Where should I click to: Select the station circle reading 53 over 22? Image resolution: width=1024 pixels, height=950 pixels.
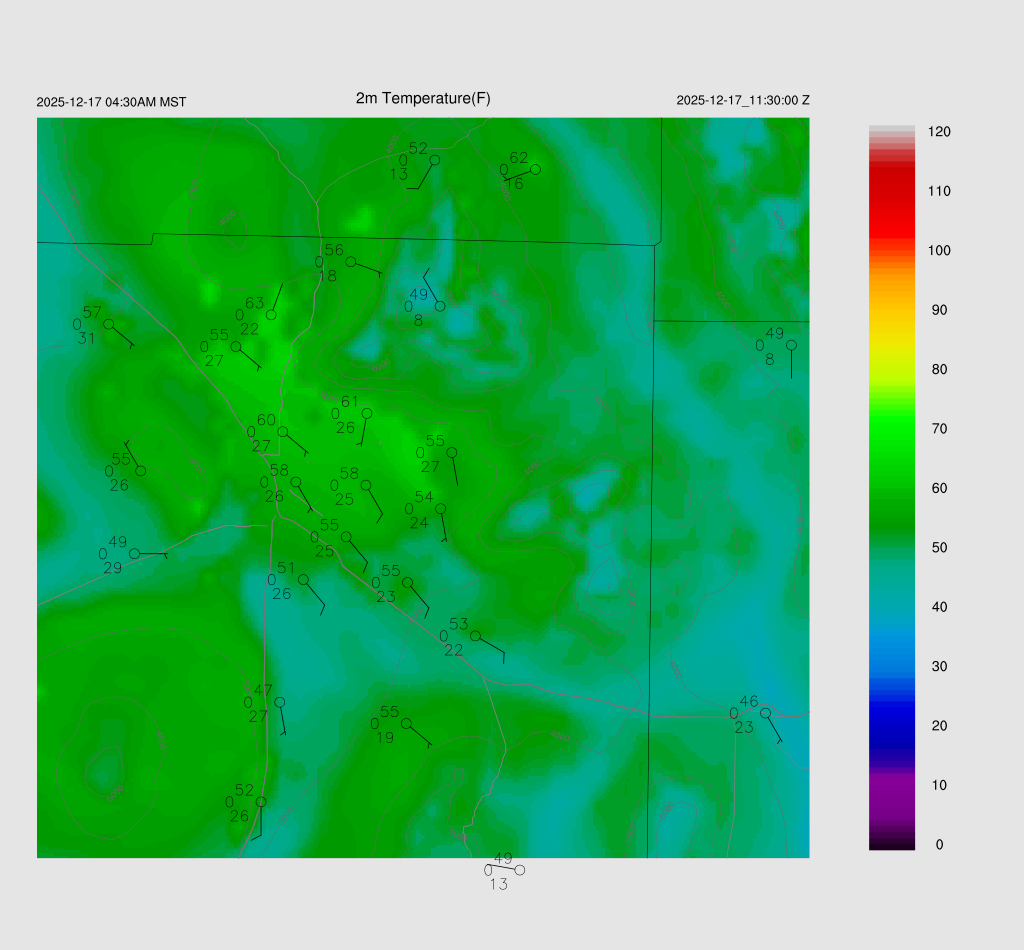click(x=475, y=636)
